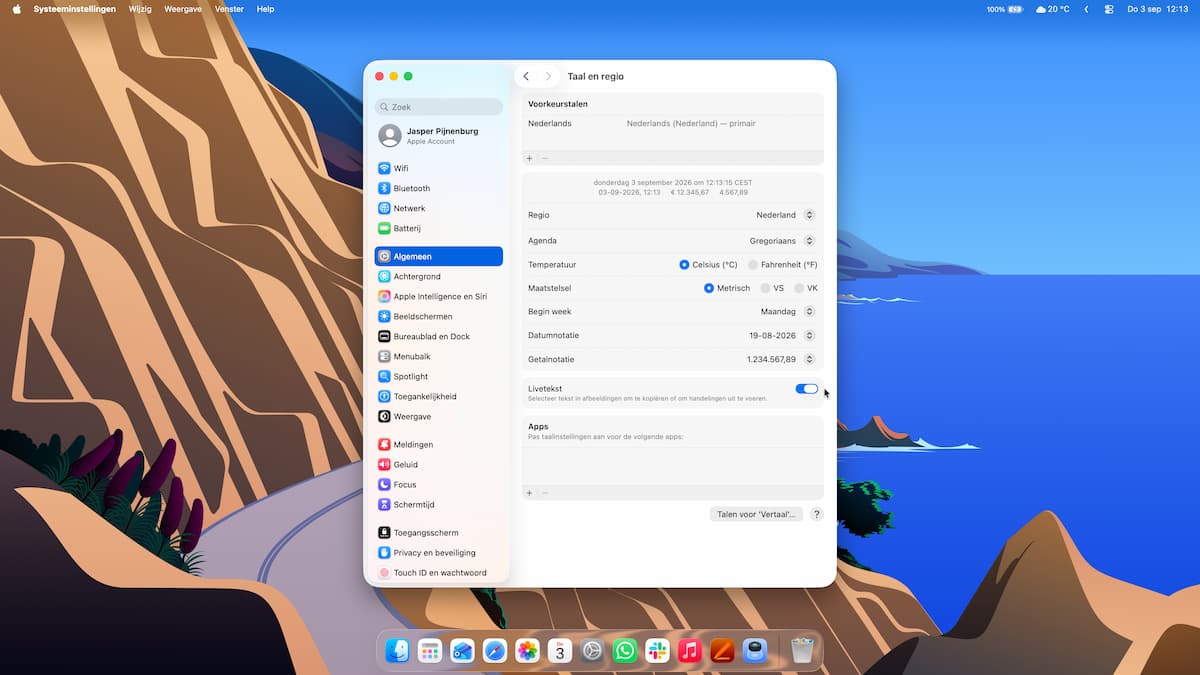Open Batterij settings in the sidebar
1200x675 pixels.
(x=438, y=228)
